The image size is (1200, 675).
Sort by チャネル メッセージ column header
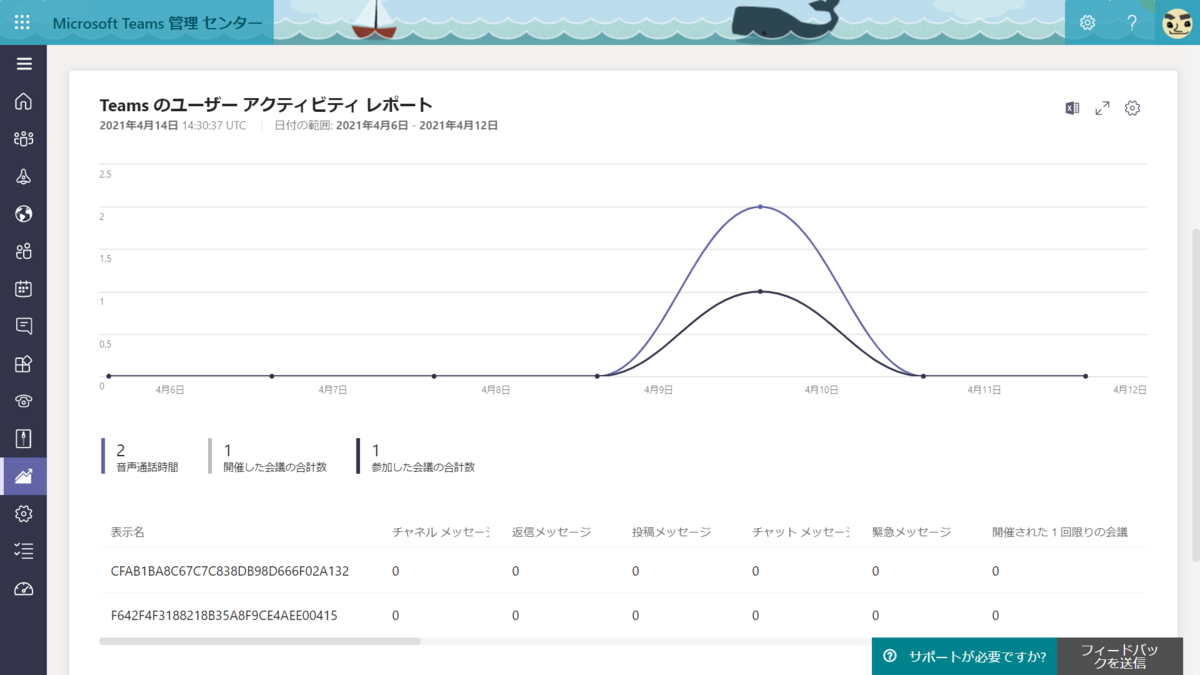coord(441,532)
